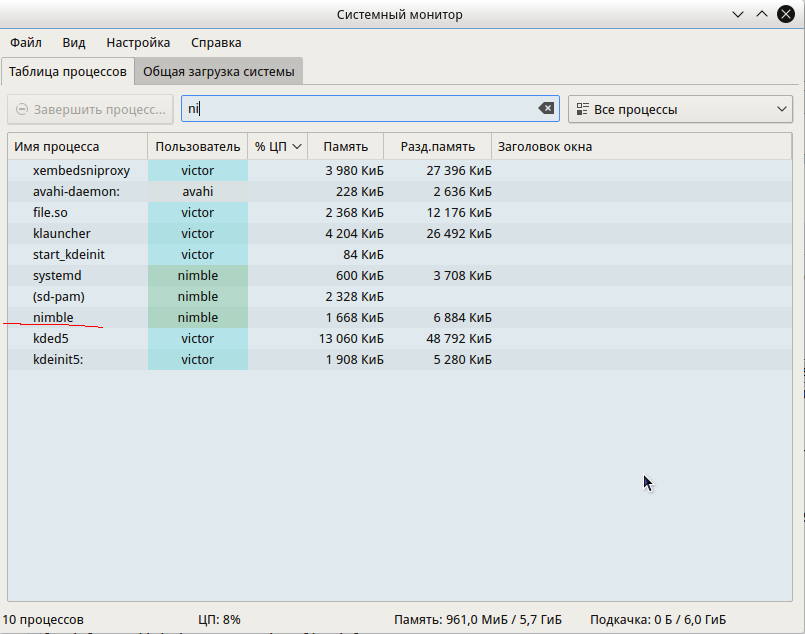Click the ЦП: 8% status bar entry
The image size is (805, 634).
(x=219, y=620)
